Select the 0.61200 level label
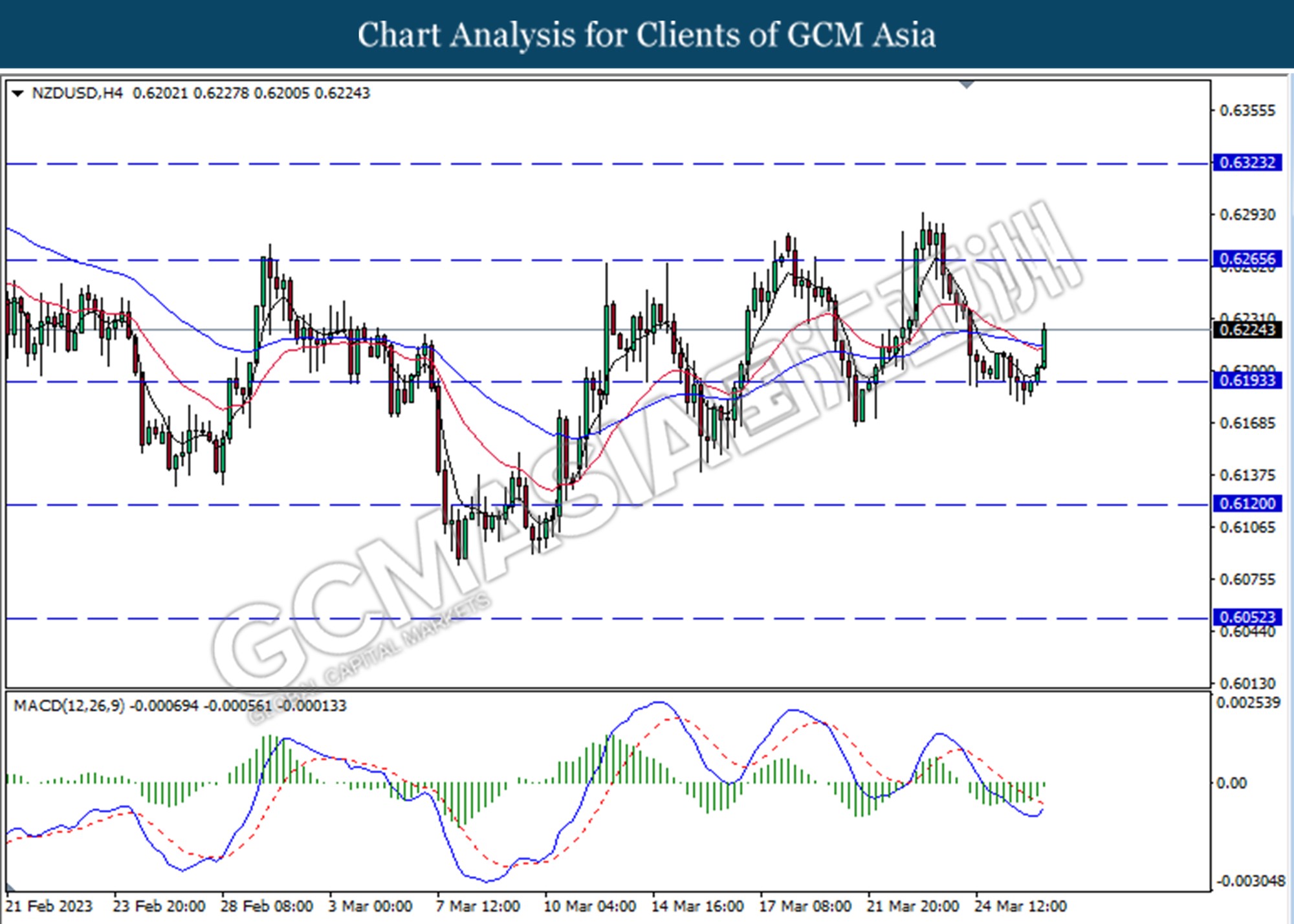The width and height of the screenshot is (1294, 924). pos(1247,503)
